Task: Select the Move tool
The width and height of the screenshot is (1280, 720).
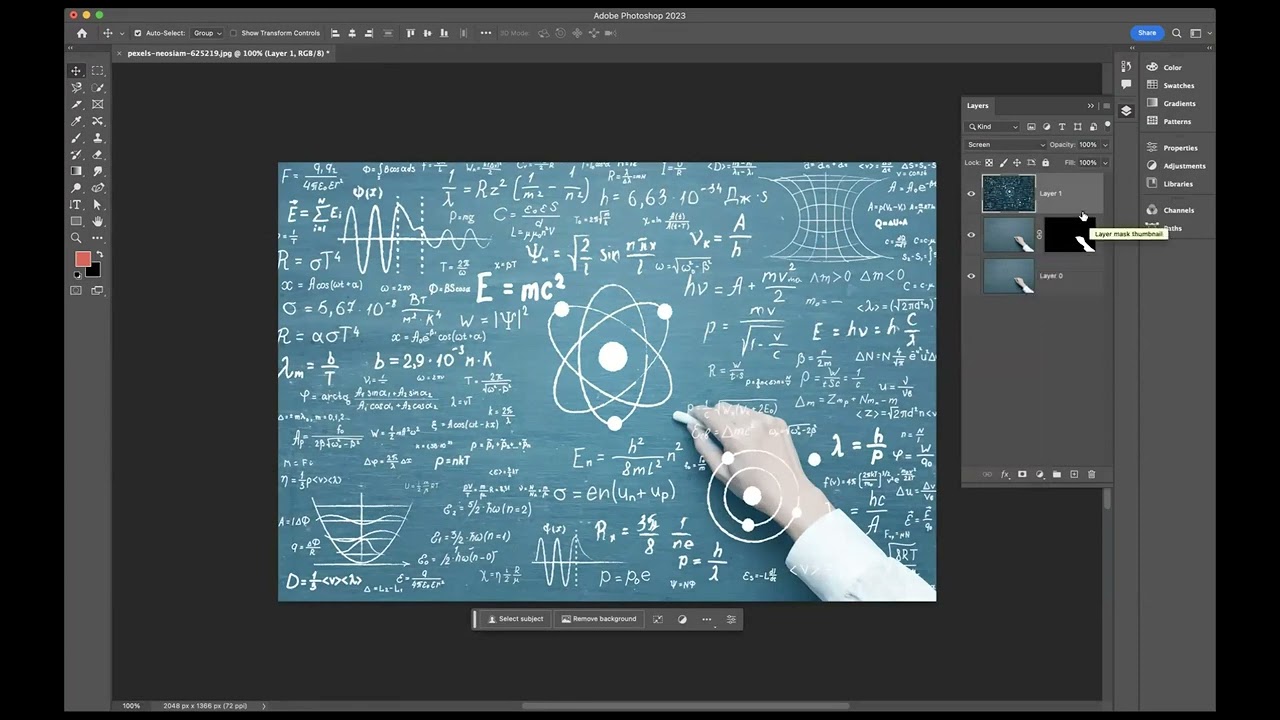Action: tap(76, 71)
